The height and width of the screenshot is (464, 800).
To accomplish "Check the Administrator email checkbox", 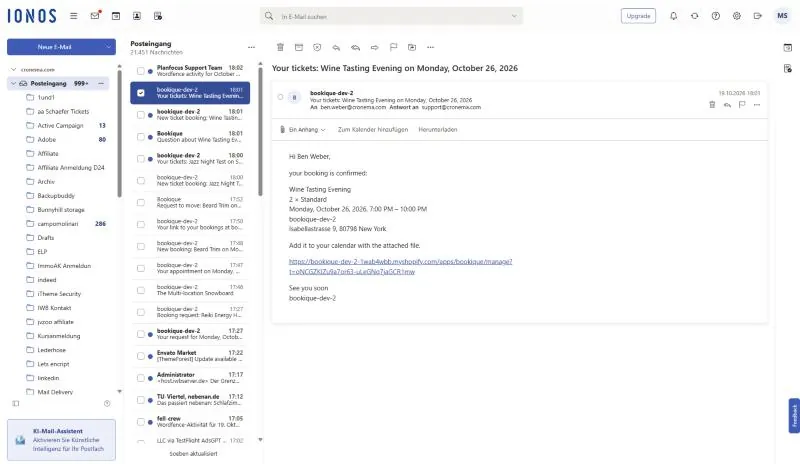I will click(141, 378).
